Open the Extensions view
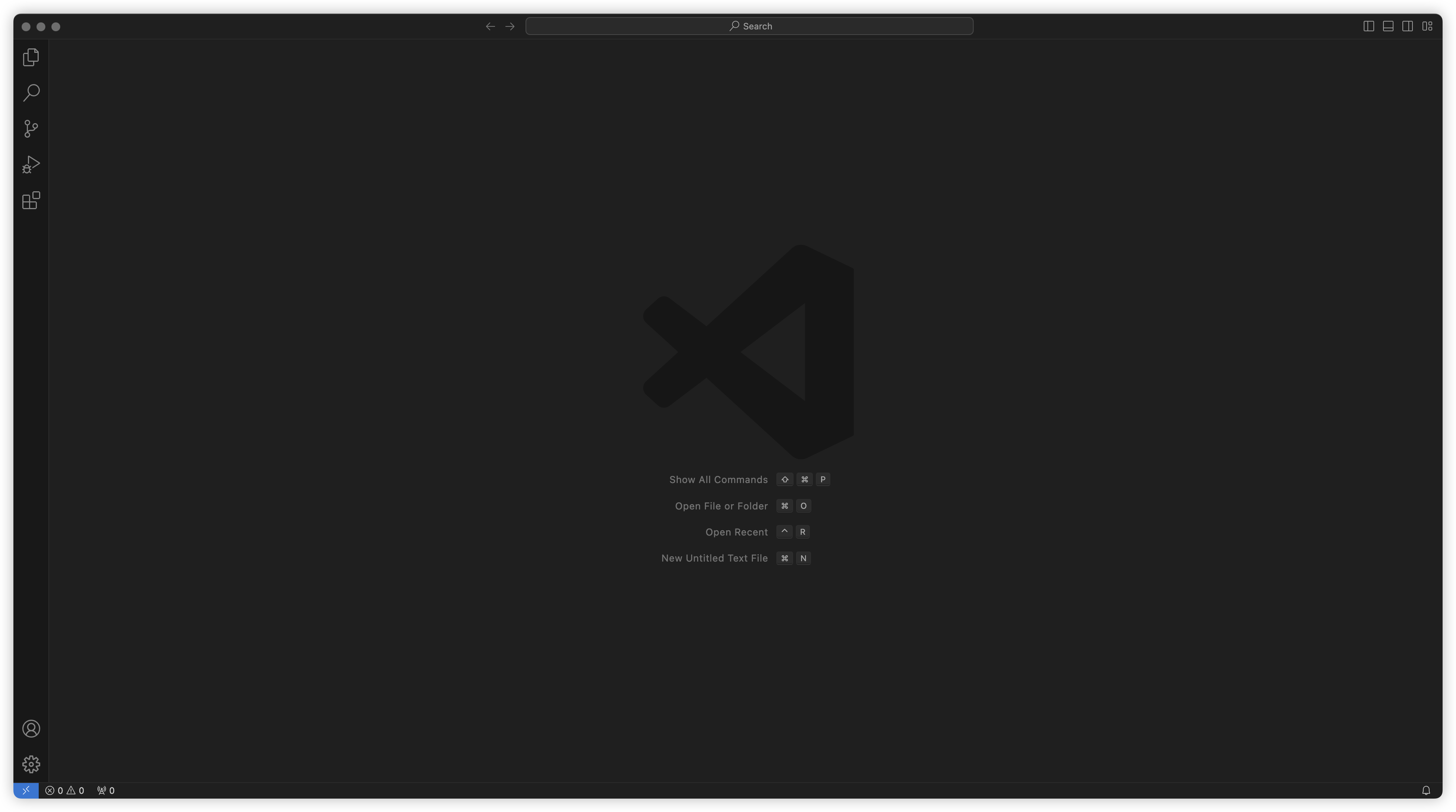The width and height of the screenshot is (1456, 812). point(31,200)
